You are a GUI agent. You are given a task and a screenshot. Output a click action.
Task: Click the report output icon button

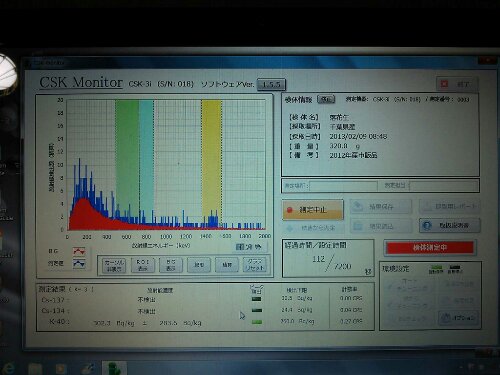[450, 207]
